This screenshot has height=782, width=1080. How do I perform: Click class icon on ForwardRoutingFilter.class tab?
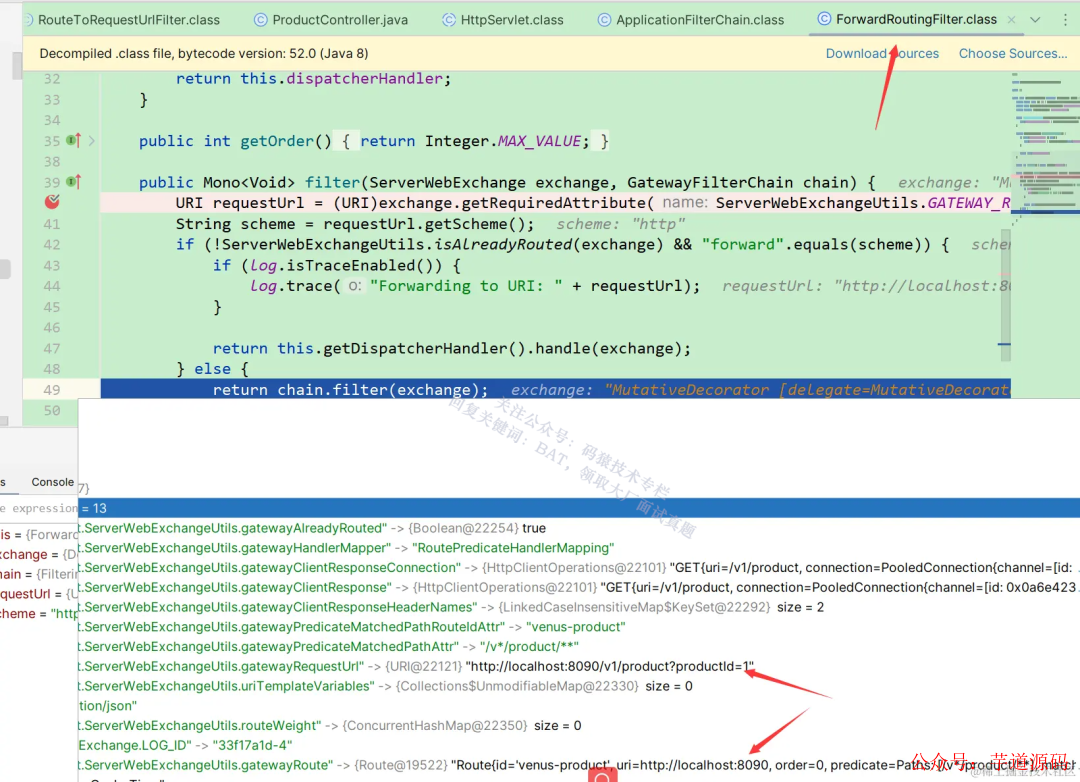pos(824,19)
